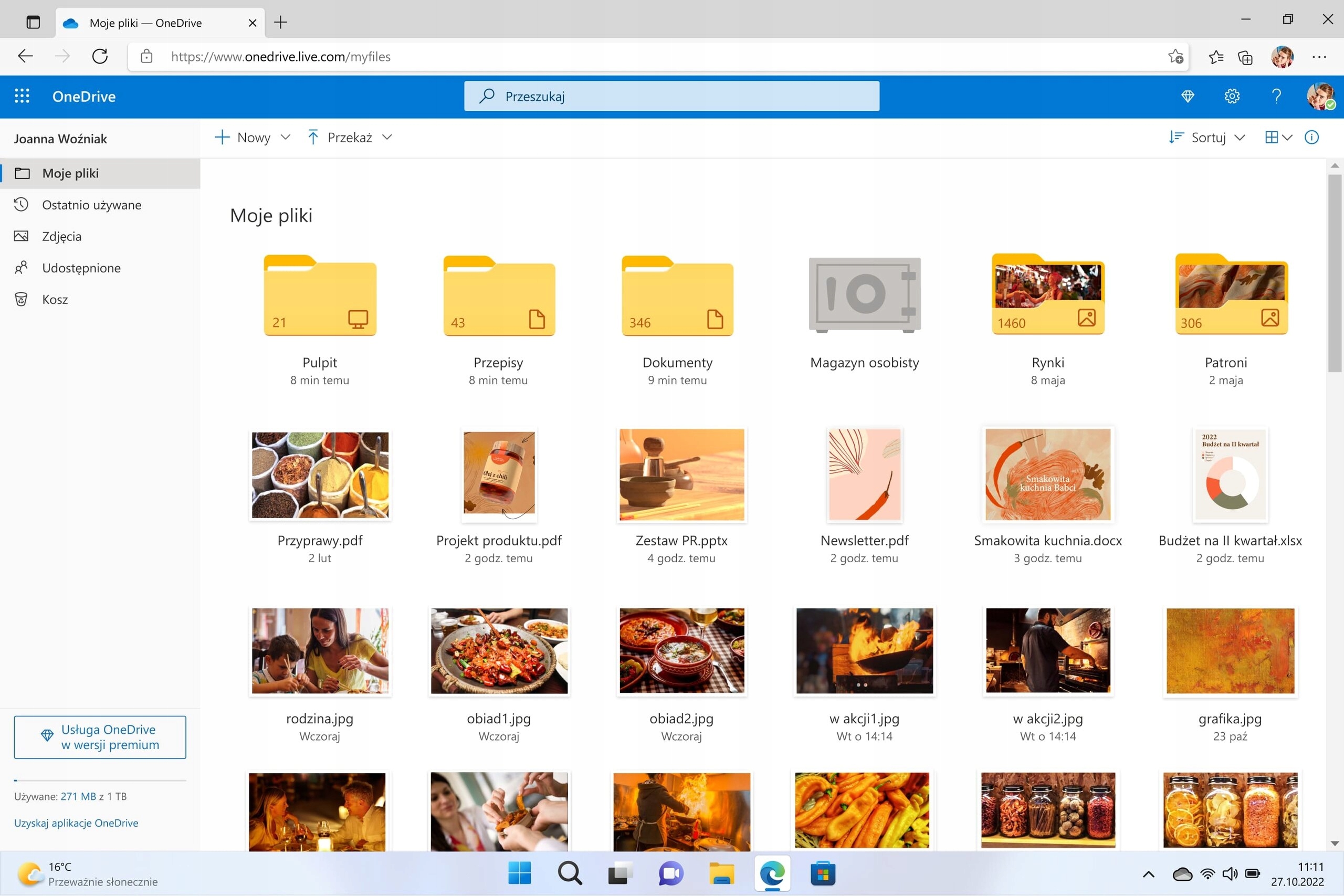Click the OneDrive cloud tray icon
1344x896 pixels.
[x=1182, y=874]
